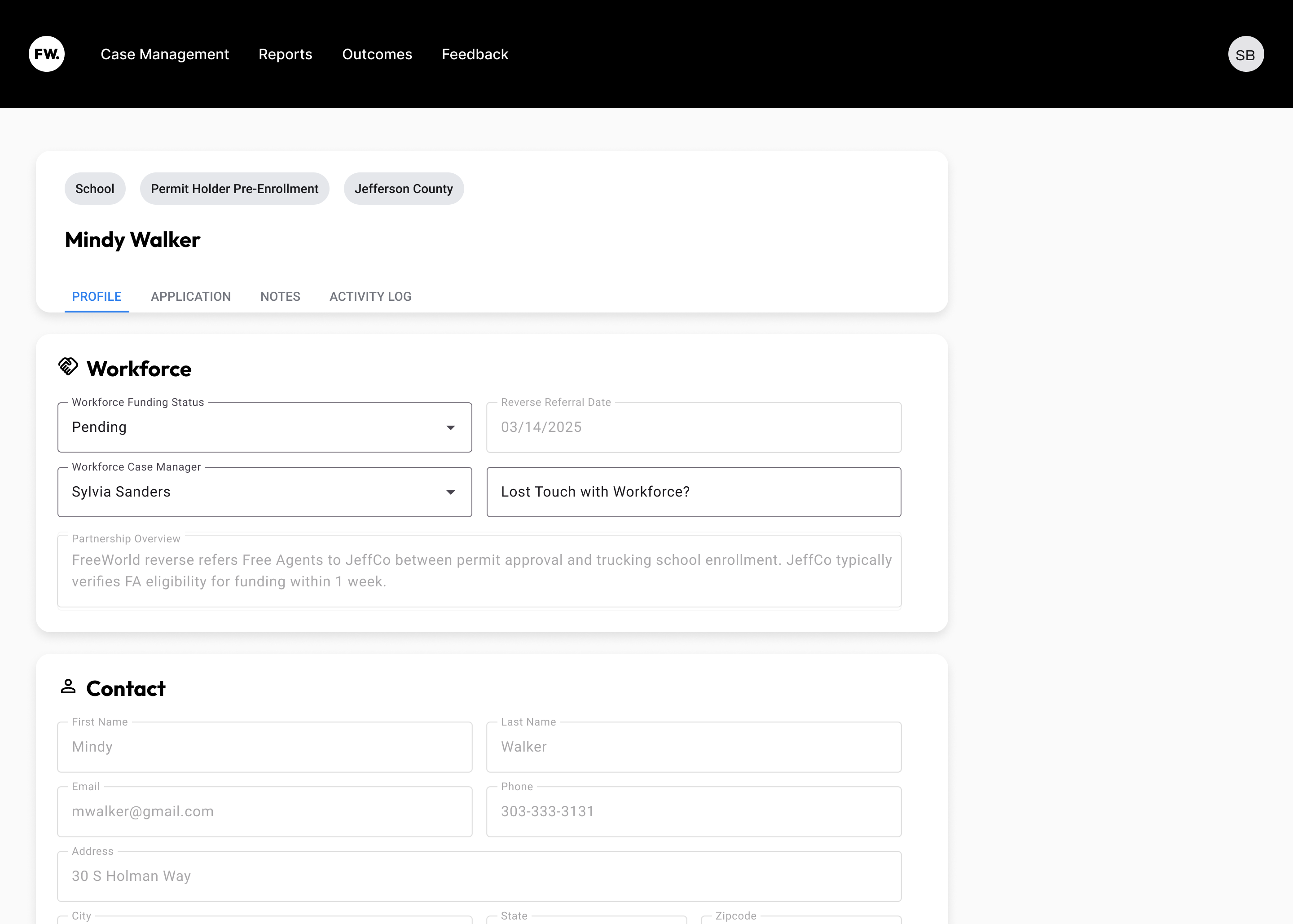1293x924 pixels.
Task: Click the Workforce section heading
Action: (139, 369)
